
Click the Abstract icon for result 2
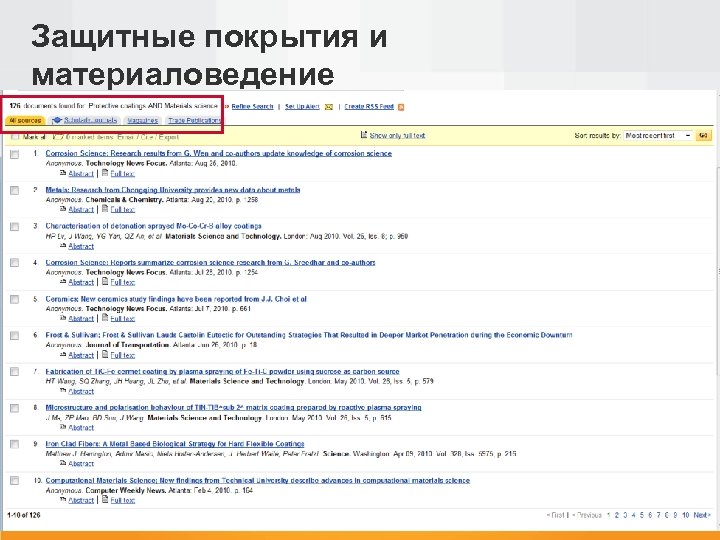(63, 209)
